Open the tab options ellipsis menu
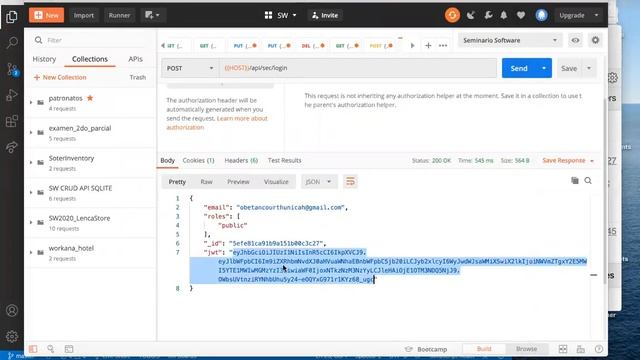This screenshot has width=640, height=360. pos(443,45)
